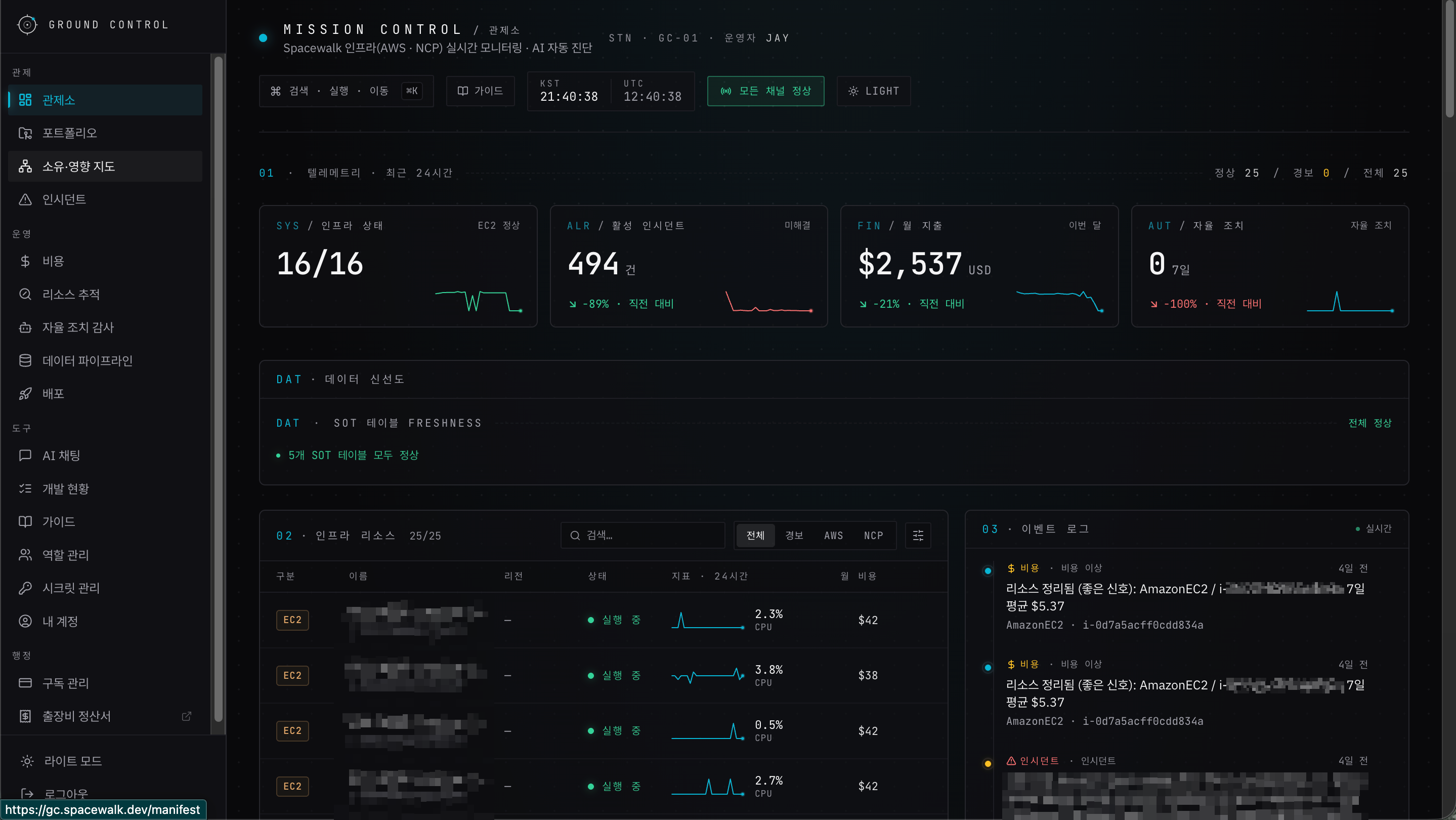Click the command icon in the search bar
This screenshot has width=1456, height=820.
275,91
